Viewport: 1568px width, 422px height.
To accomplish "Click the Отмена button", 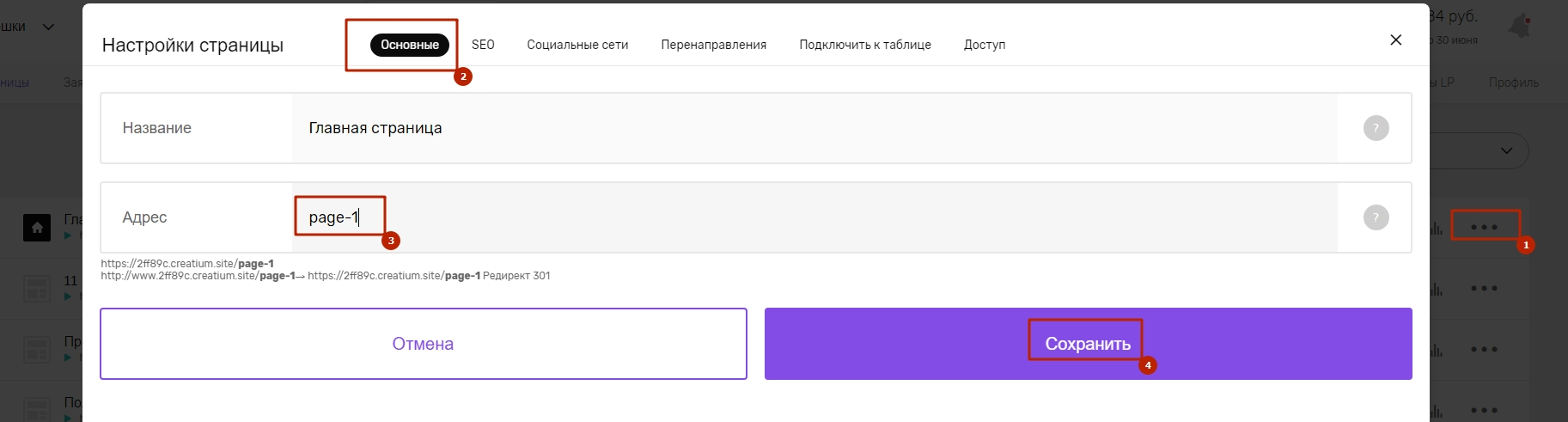I will point(424,344).
